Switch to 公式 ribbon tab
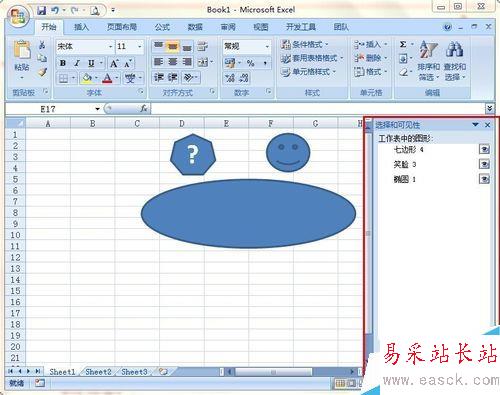500x395 pixels. point(162,27)
